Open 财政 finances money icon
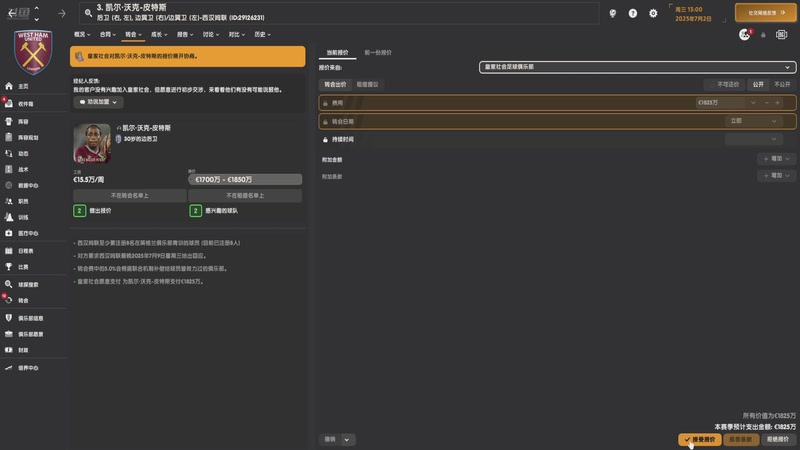 pyautogui.click(x=9, y=349)
